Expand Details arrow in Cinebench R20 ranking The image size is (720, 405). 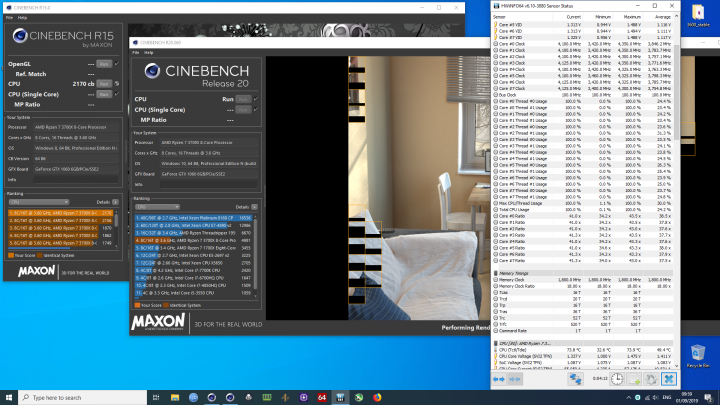pos(254,207)
